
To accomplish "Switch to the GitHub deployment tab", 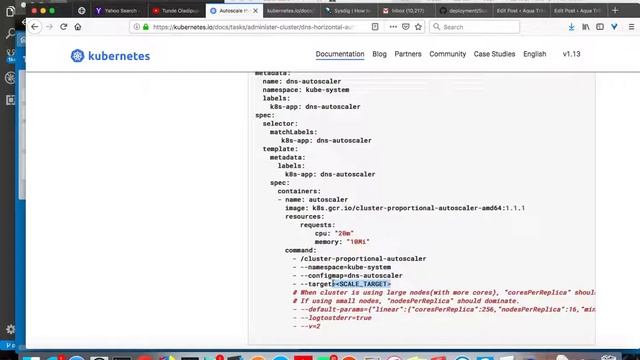I will (463, 11).
